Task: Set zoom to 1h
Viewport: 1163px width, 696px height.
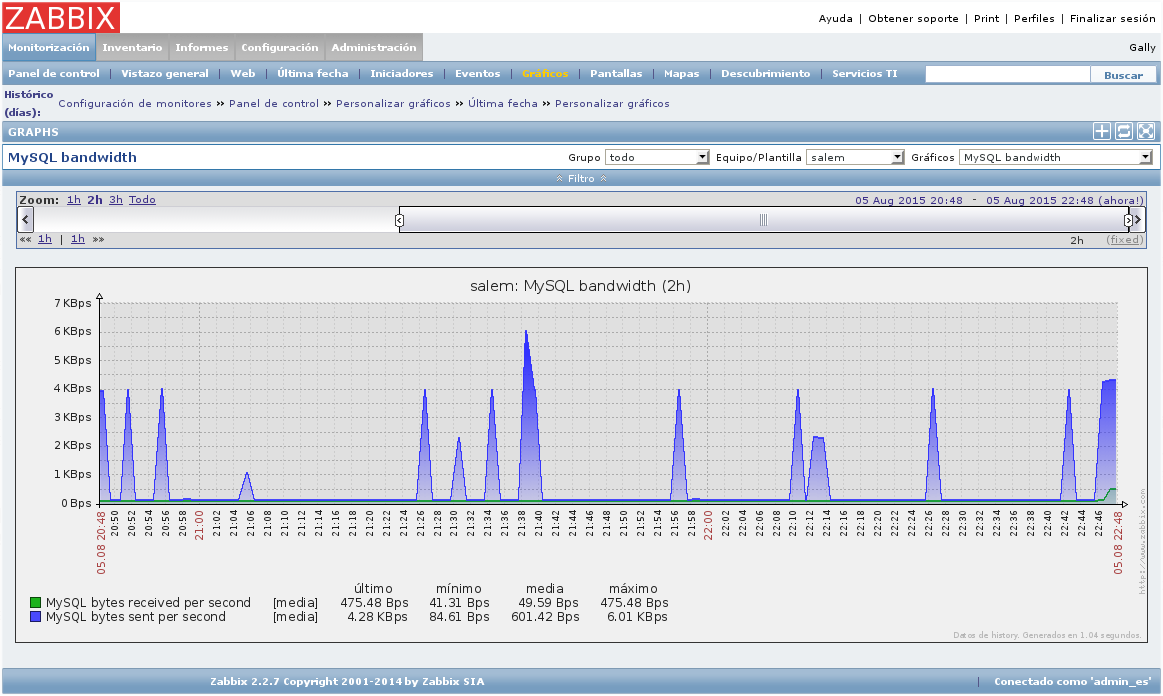Action: (x=73, y=200)
